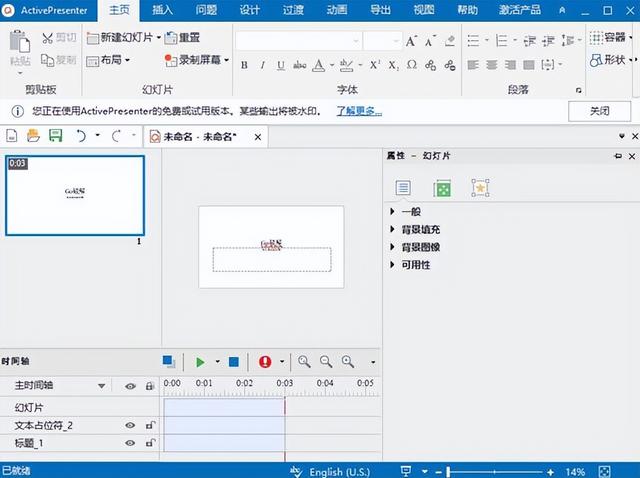The height and width of the screenshot is (478, 640).
Task: Open slide properties list tab icon
Action: [403, 188]
